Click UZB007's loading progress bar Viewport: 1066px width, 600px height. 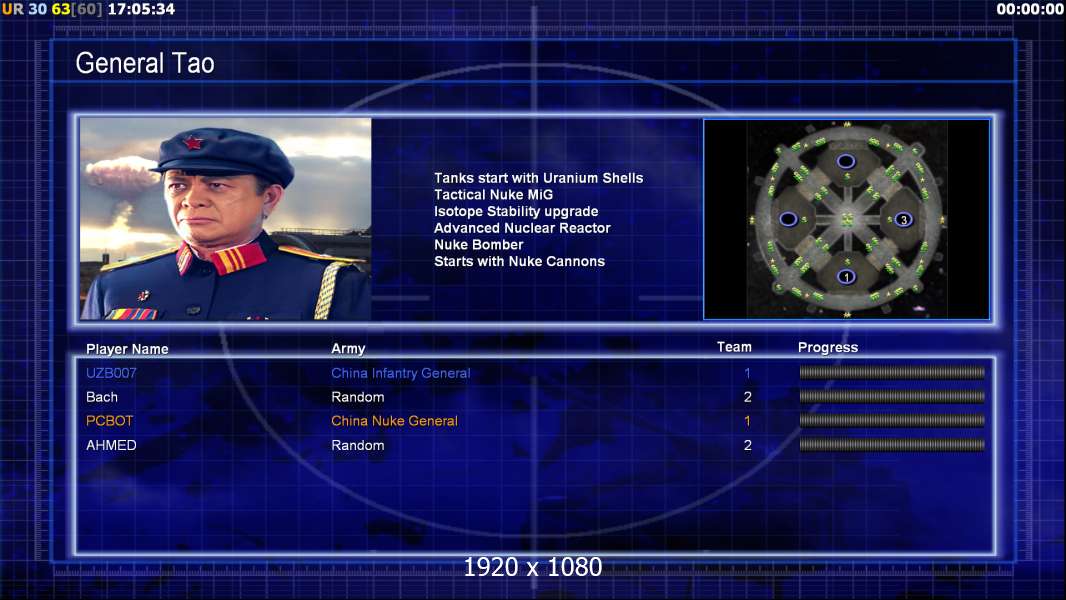pyautogui.click(x=892, y=372)
